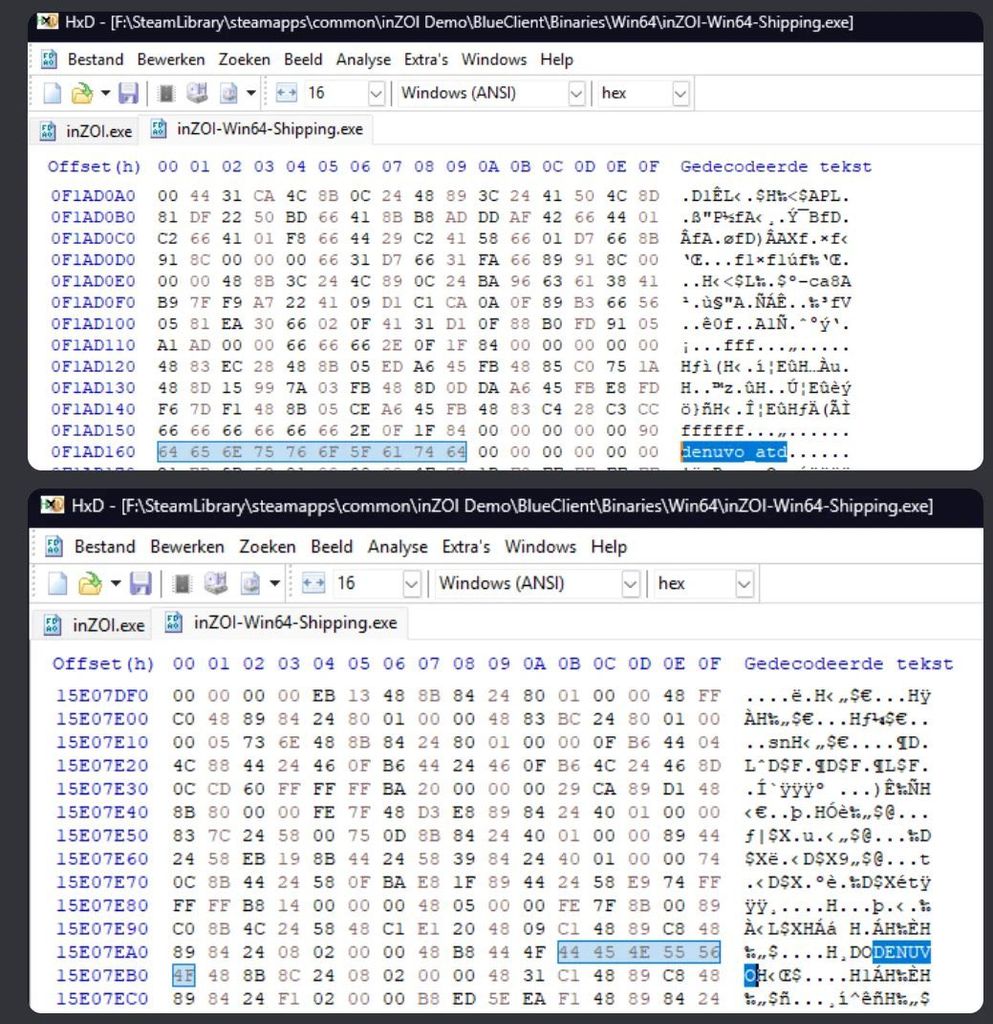Click Open RAM chip icon in bottom window

pos(182,583)
